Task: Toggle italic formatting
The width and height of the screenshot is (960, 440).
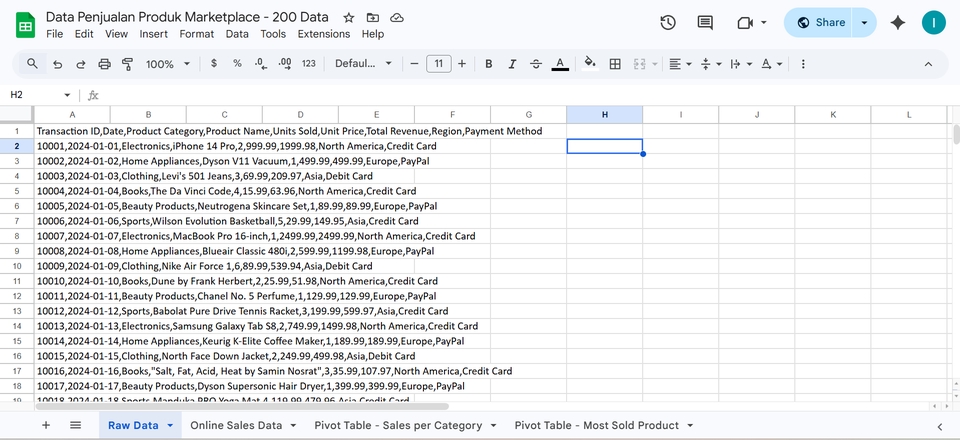Action: click(512, 64)
